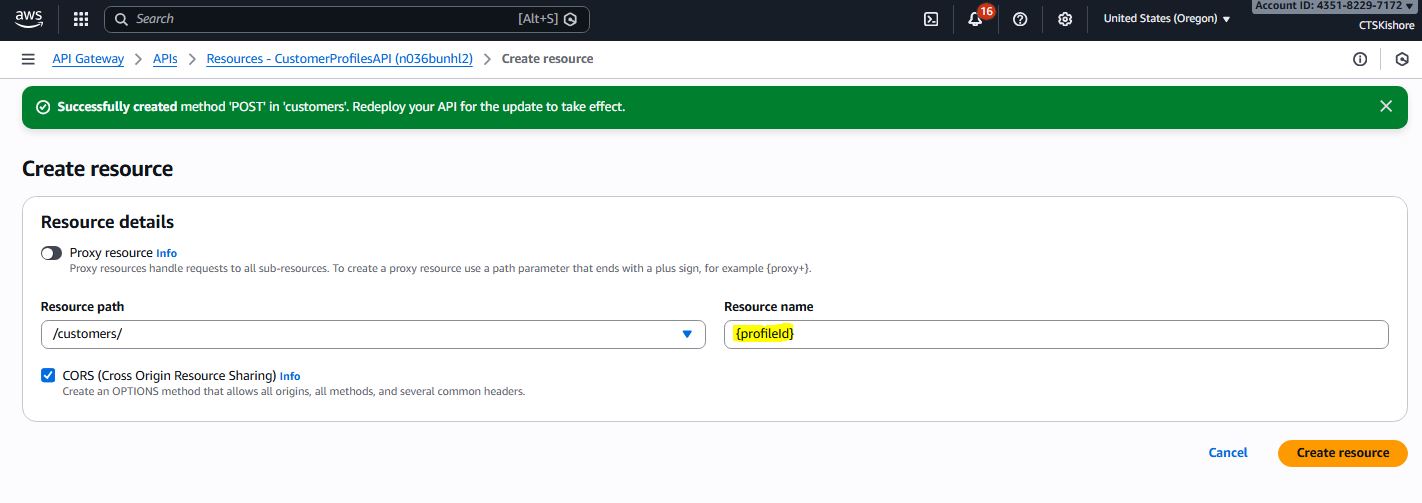This screenshot has width=1422, height=503.
Task: Open the United States (Oregon) region selector
Action: [x=1166, y=19]
